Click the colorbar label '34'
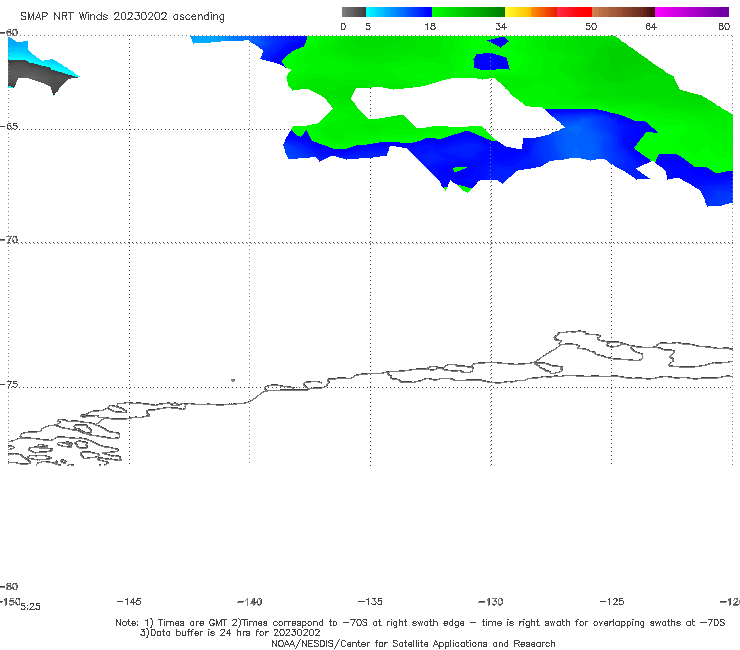740x650 pixels. click(x=501, y=26)
